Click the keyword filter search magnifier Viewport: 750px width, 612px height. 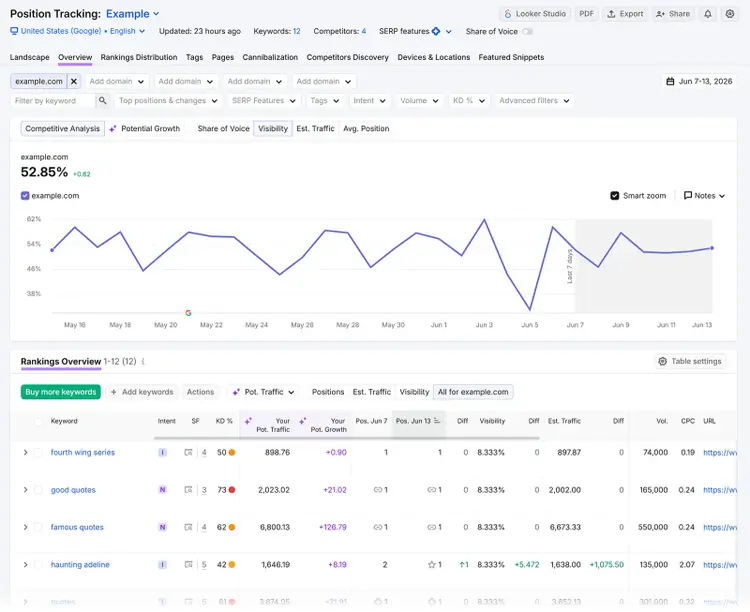pos(102,100)
